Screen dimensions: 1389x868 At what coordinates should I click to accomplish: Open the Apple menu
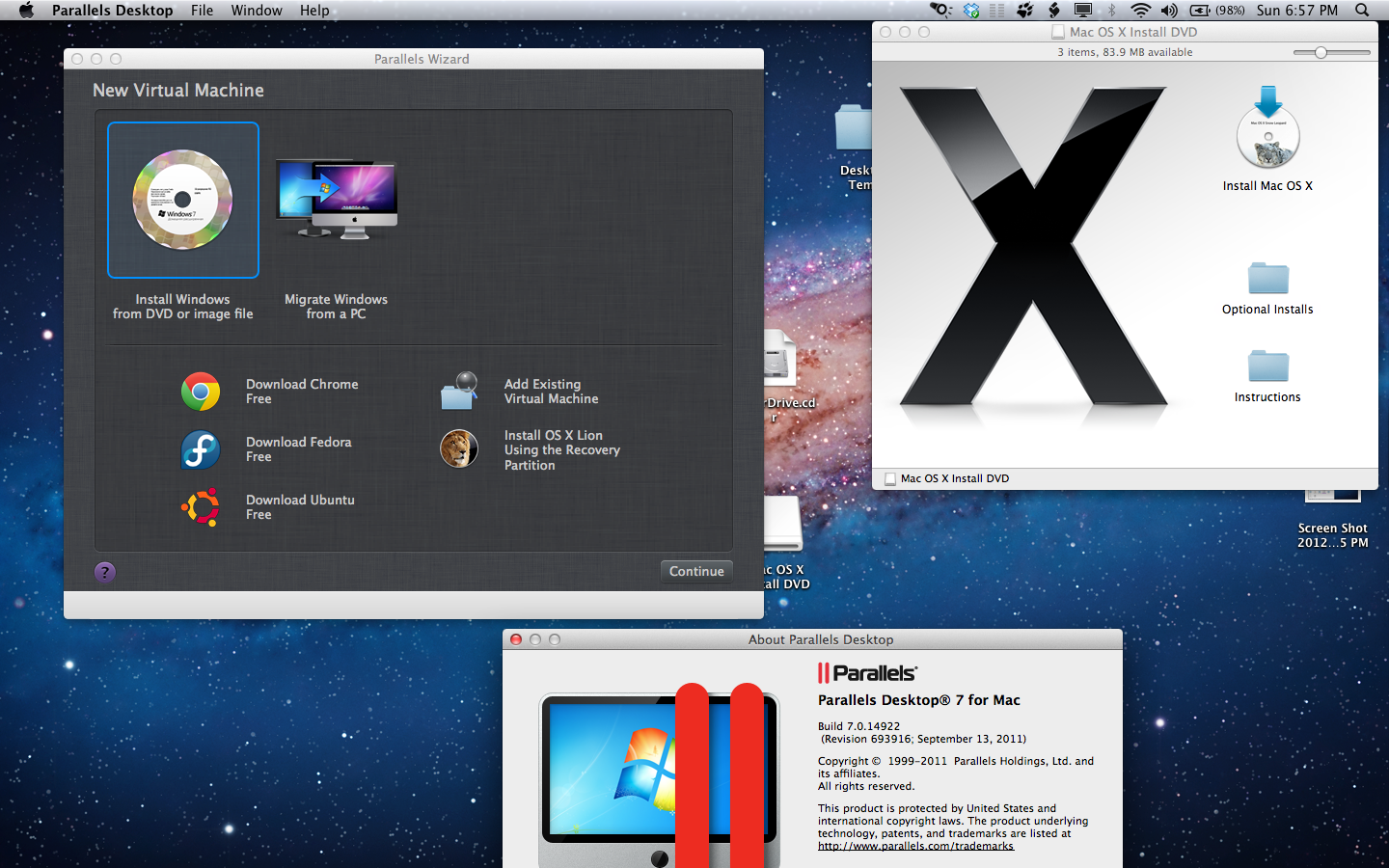click(x=26, y=11)
